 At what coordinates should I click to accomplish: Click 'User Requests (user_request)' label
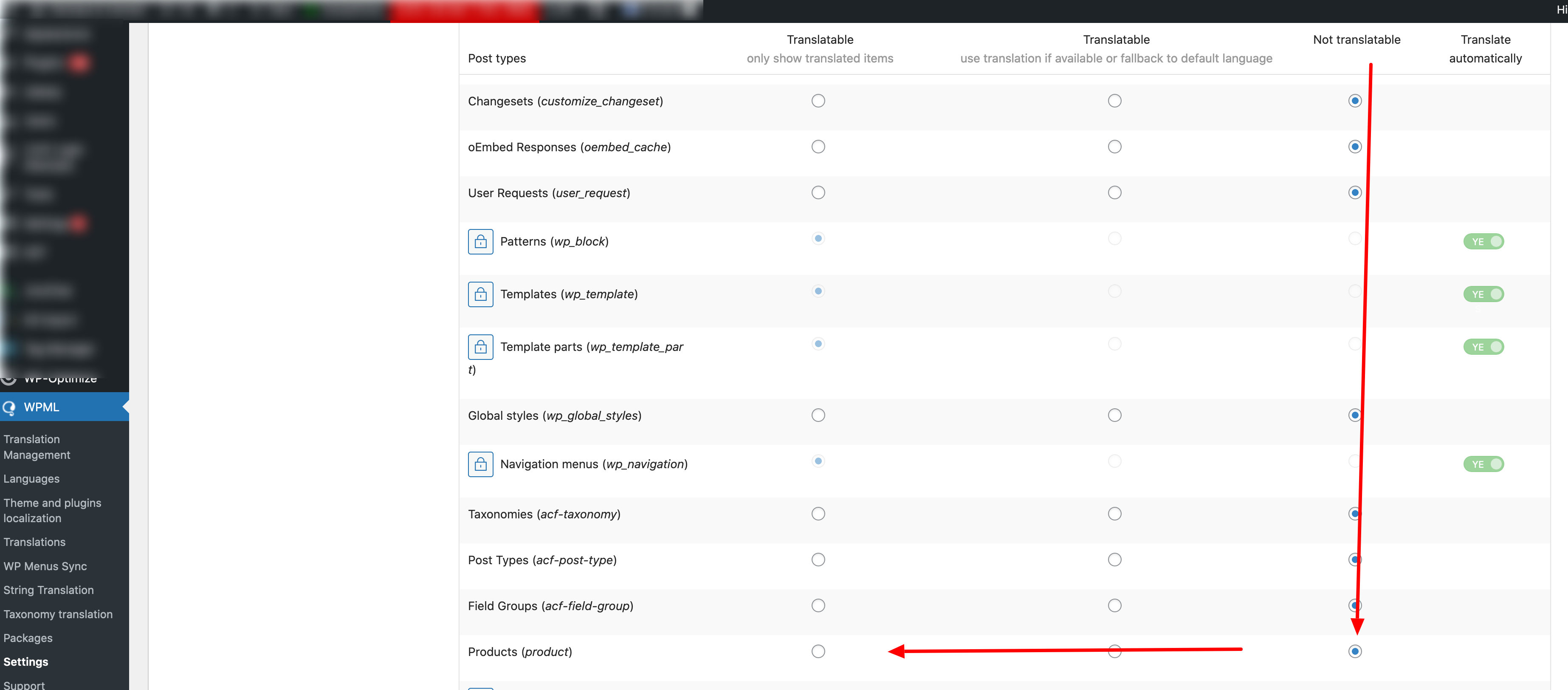point(549,194)
